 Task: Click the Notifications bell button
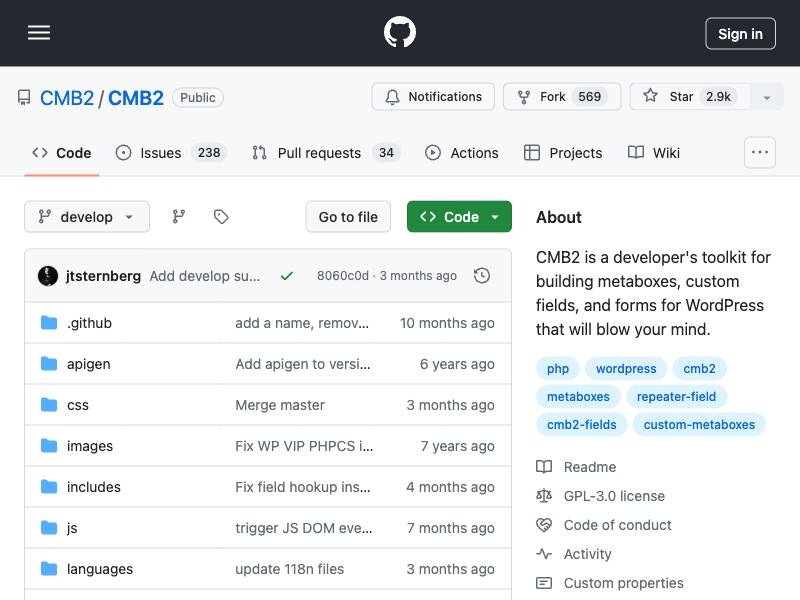pos(433,96)
